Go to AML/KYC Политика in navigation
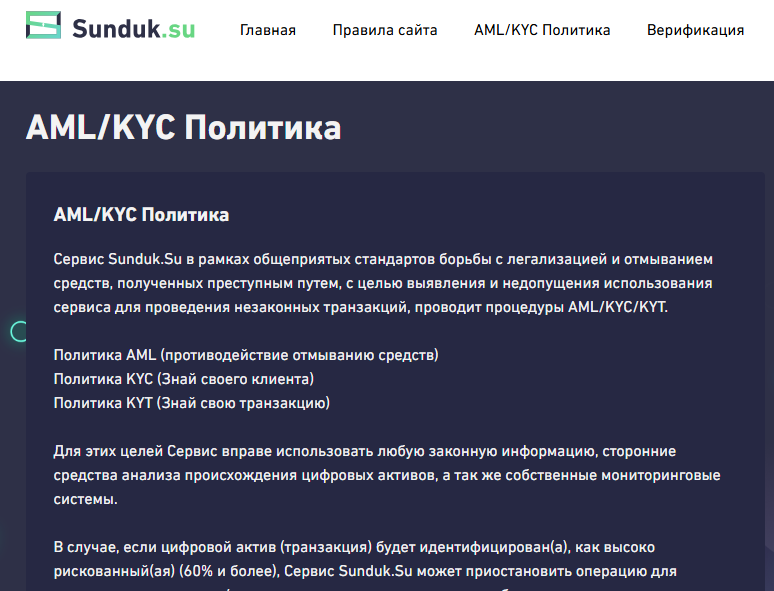774x591 pixels. click(542, 30)
